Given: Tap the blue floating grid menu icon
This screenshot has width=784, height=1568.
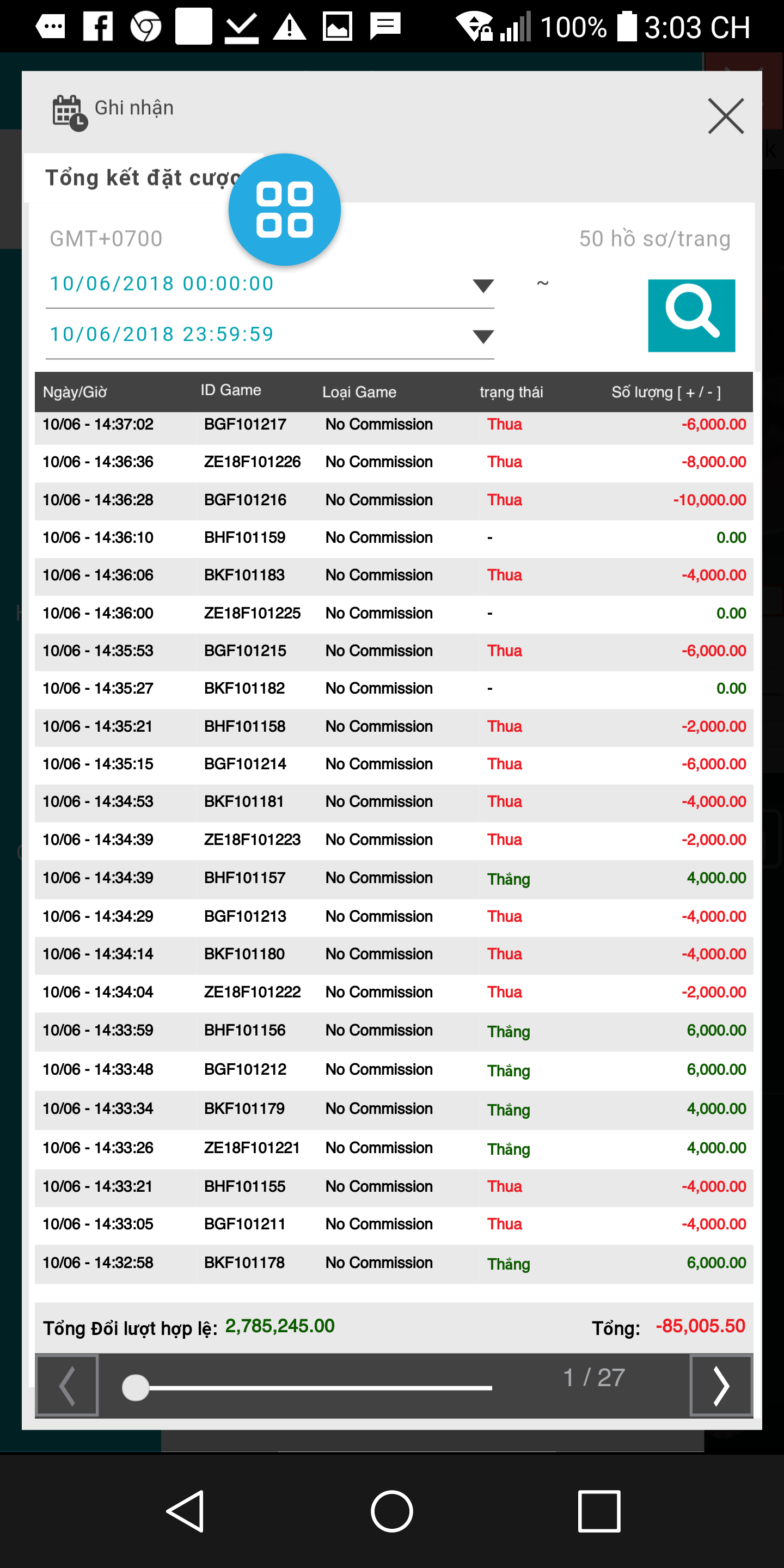Looking at the screenshot, I should (x=284, y=210).
